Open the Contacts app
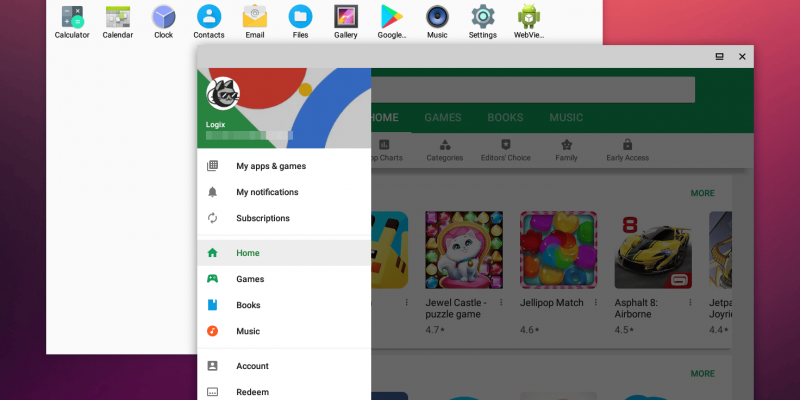Screen dimensions: 800x400 [209, 21]
